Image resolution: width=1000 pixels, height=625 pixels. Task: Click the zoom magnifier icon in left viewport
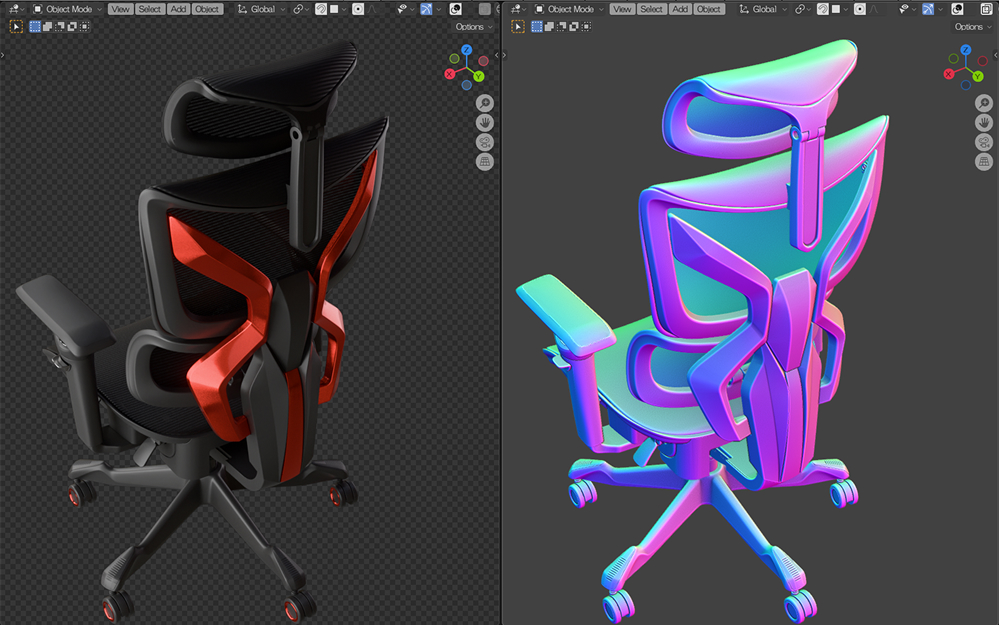[x=484, y=103]
